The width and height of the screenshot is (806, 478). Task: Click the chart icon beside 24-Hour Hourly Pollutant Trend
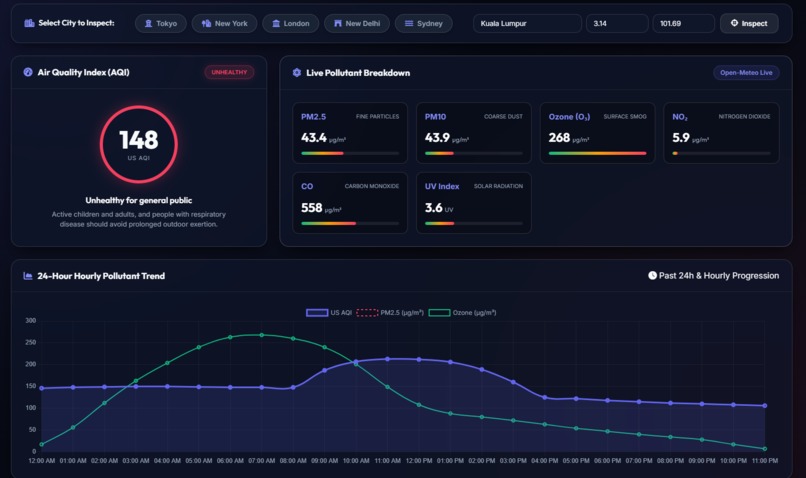pos(28,276)
